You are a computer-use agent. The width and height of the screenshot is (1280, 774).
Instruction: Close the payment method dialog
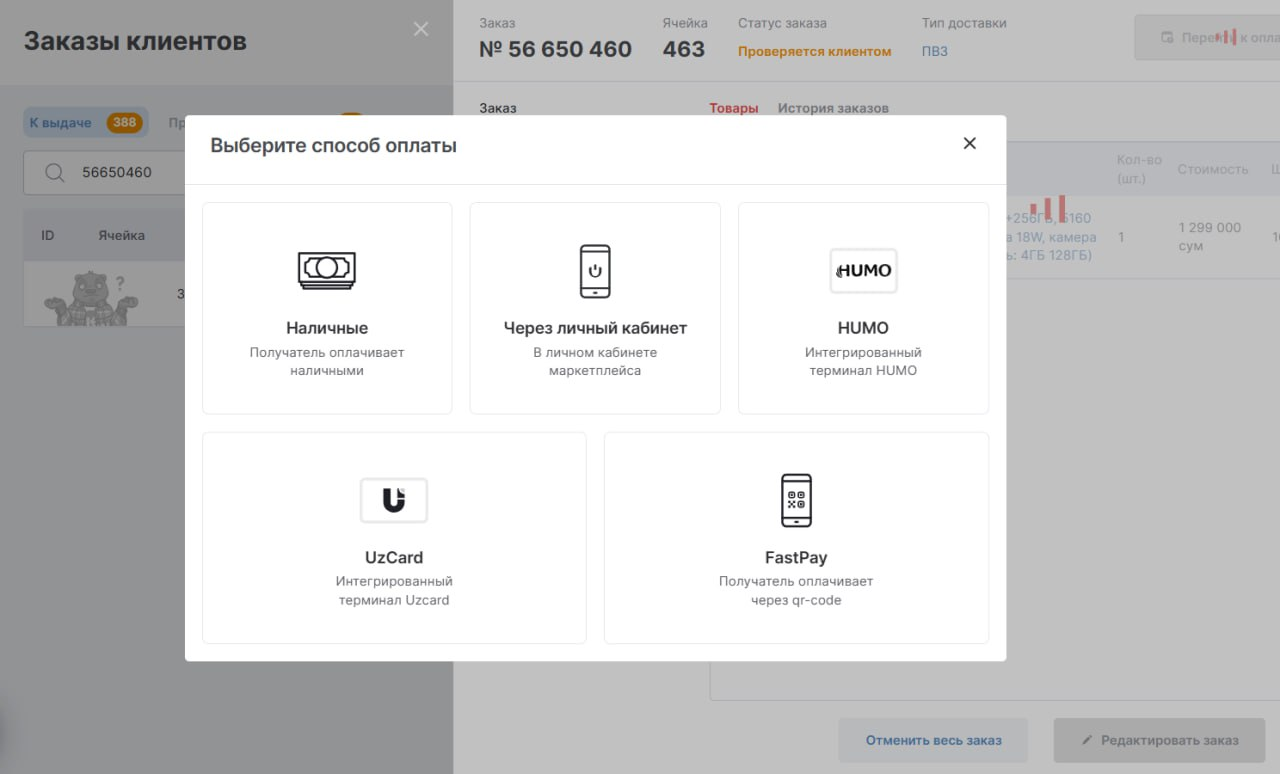point(969,143)
